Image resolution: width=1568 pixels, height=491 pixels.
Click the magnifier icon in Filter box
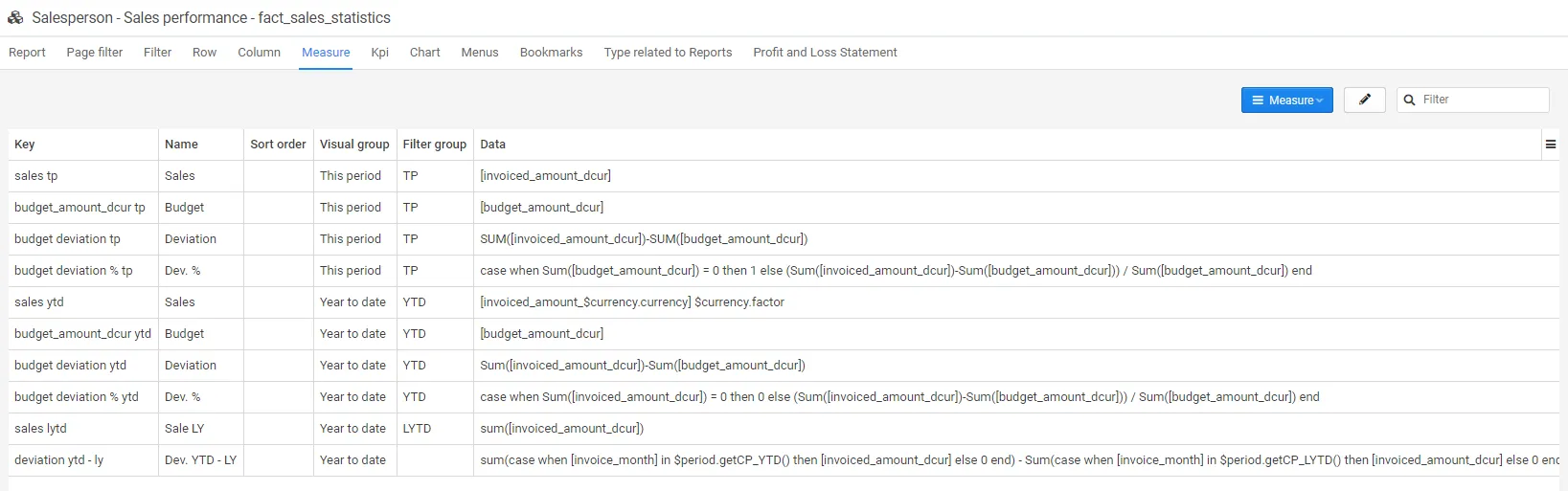pyautogui.click(x=1409, y=100)
